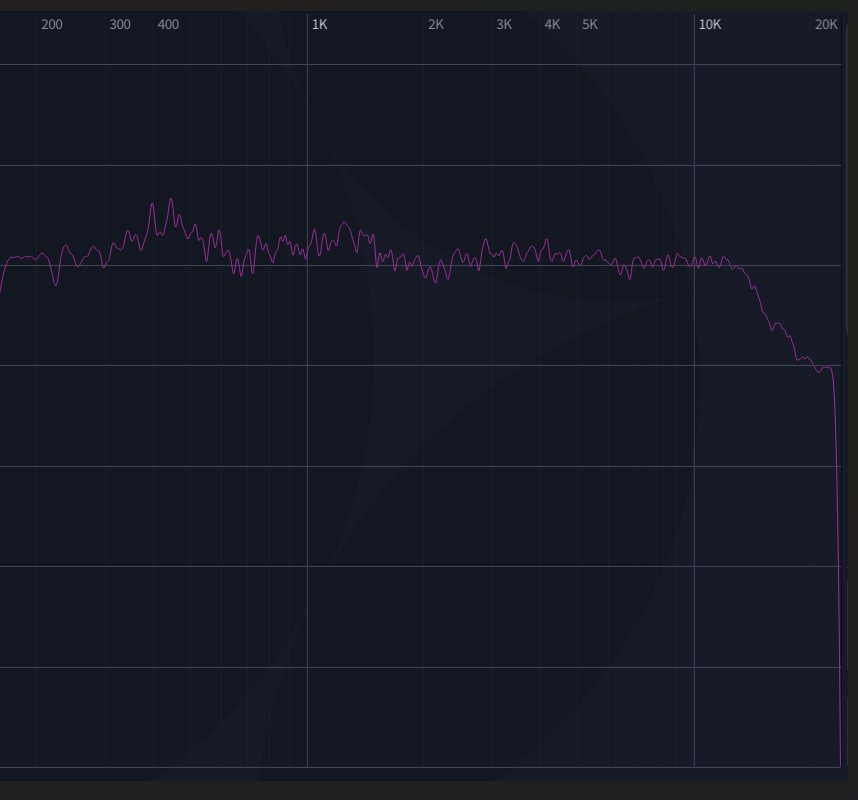The image size is (858, 800).
Task: Click the 200 frequency axis label
Action: (x=52, y=25)
